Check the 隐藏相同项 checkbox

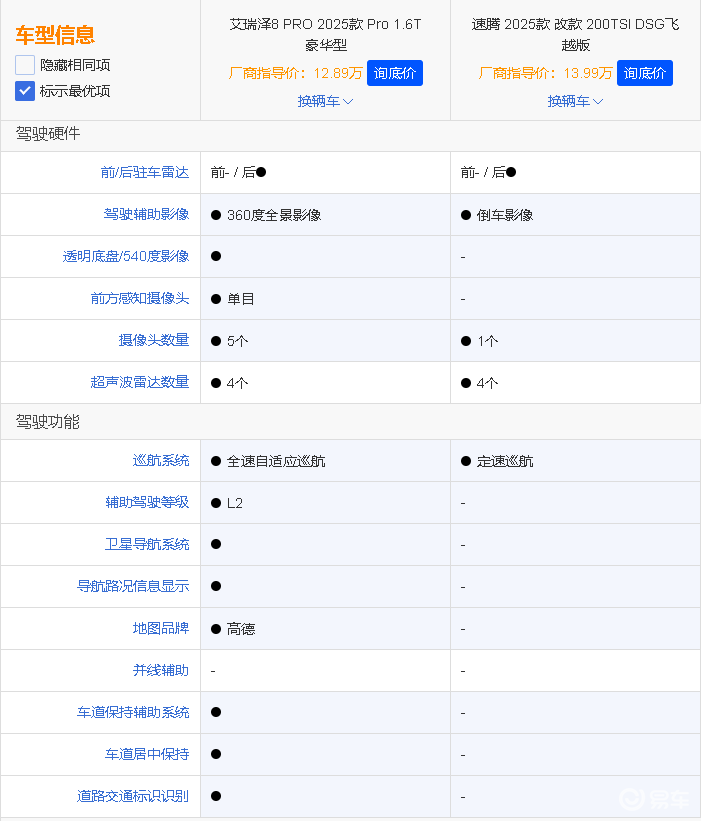[x=25, y=65]
